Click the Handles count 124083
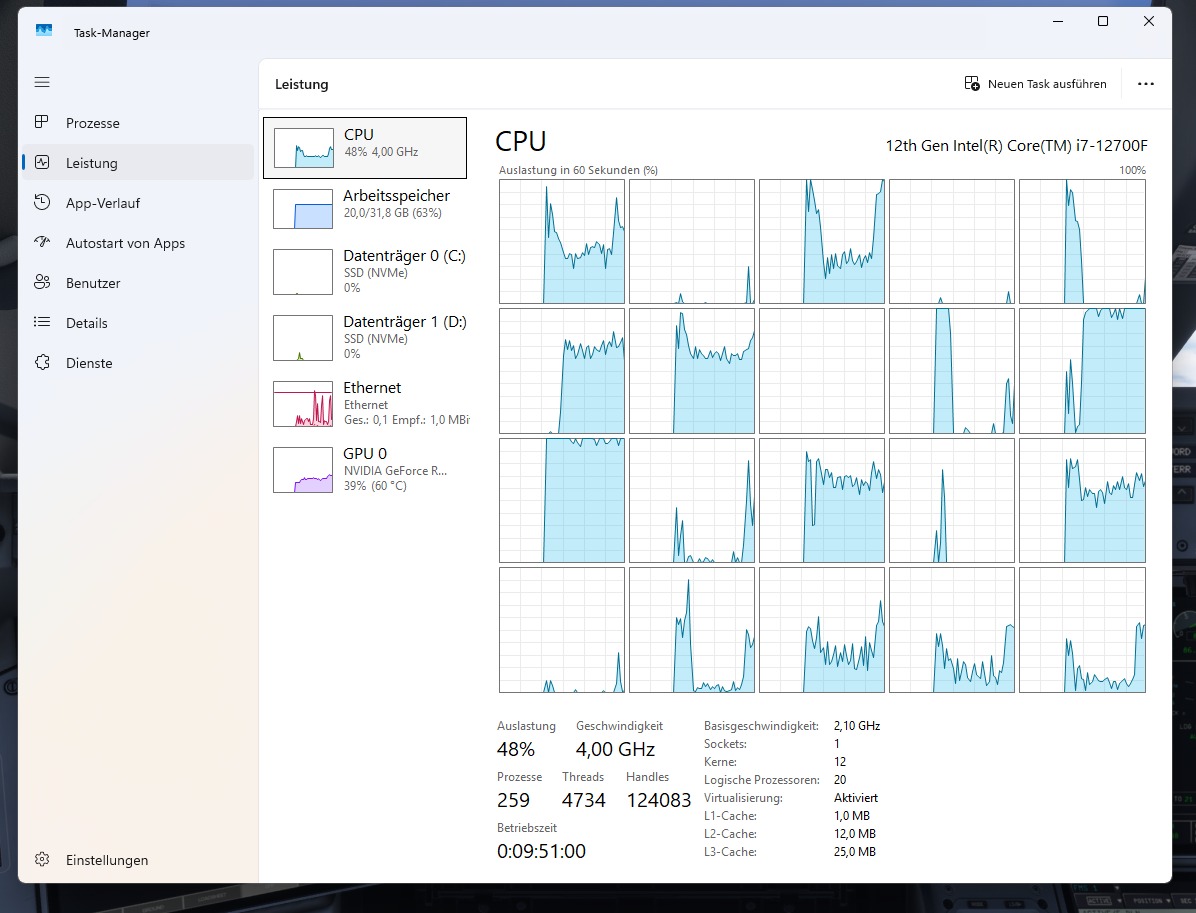The width and height of the screenshot is (1196, 913). (658, 800)
